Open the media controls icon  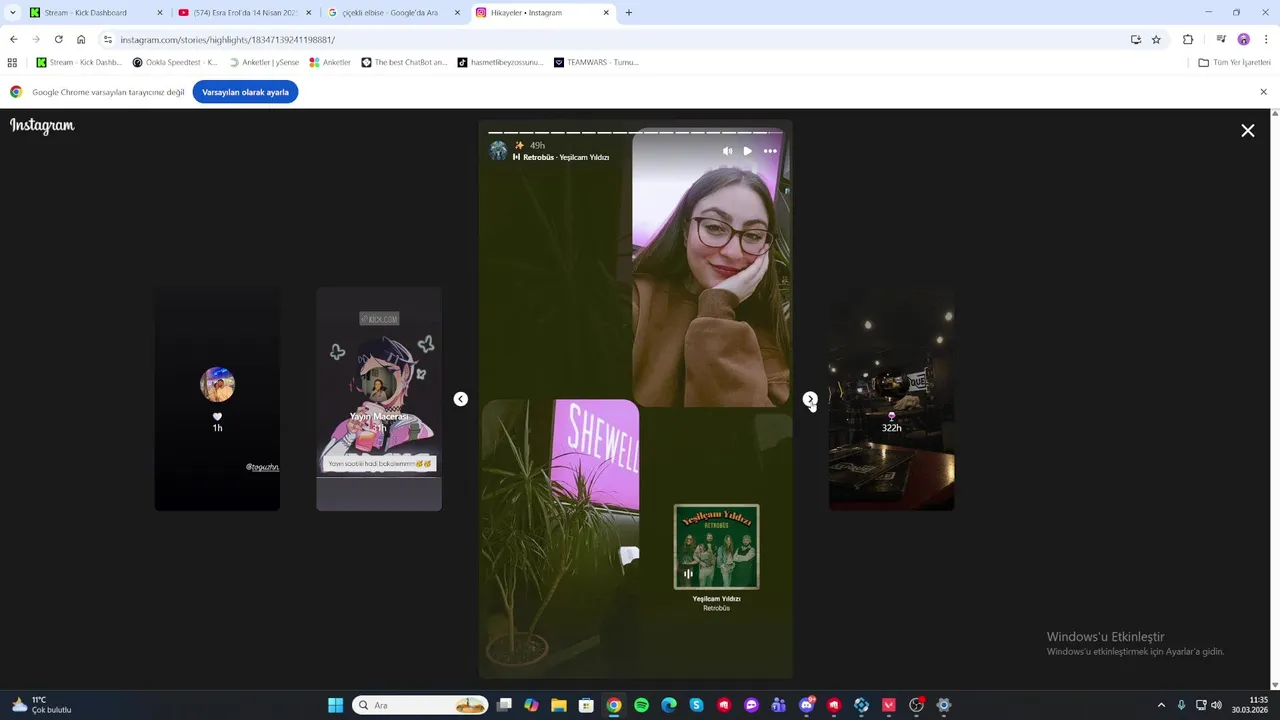[1221, 40]
